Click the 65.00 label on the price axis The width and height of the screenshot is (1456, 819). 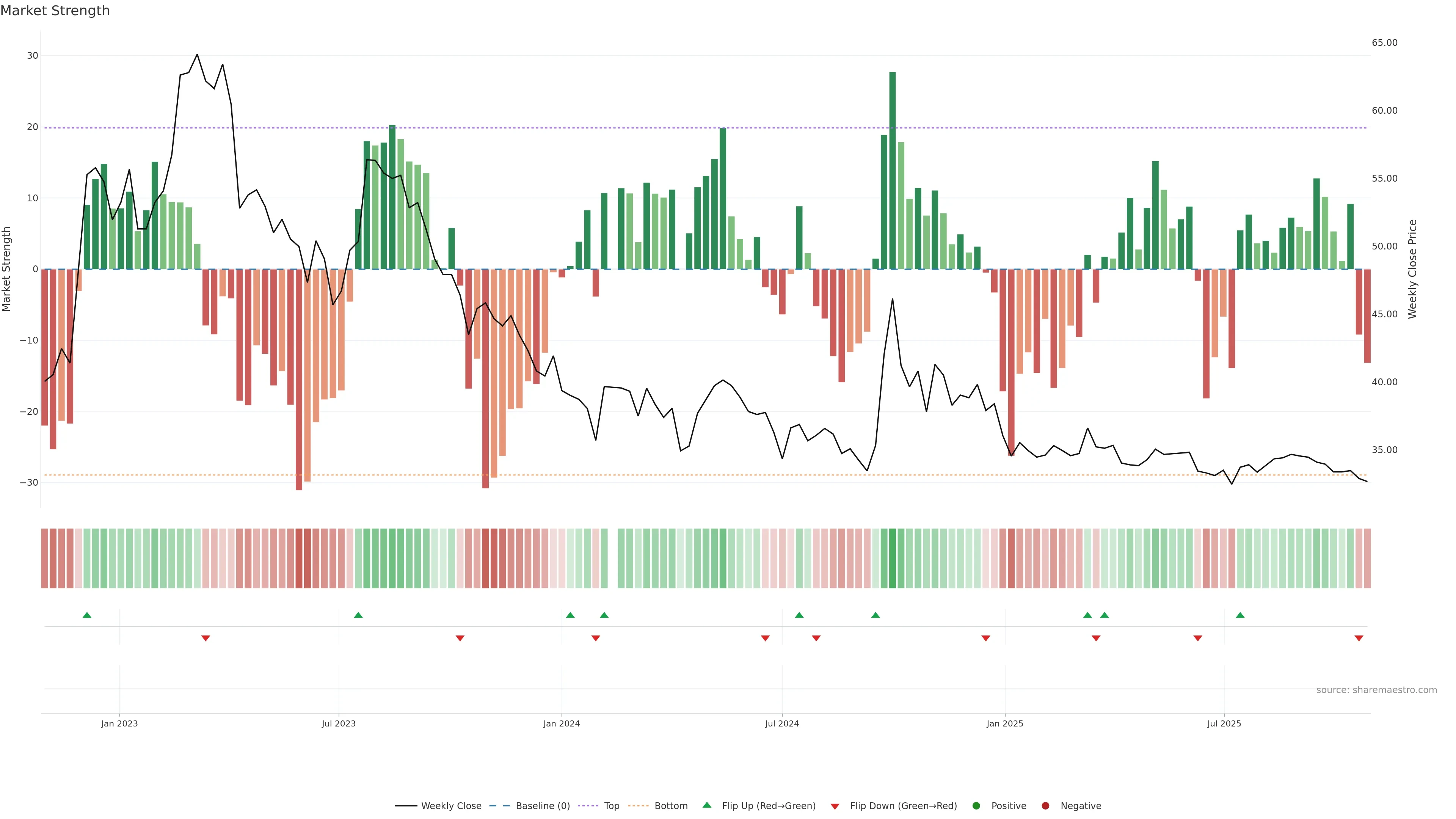pyautogui.click(x=1384, y=43)
